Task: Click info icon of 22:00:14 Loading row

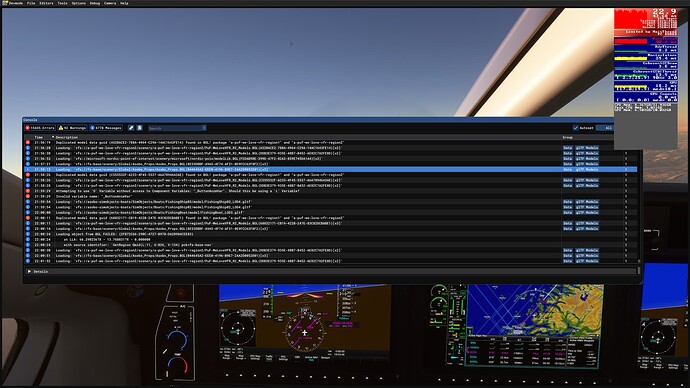Action: pyautogui.click(x=28, y=229)
